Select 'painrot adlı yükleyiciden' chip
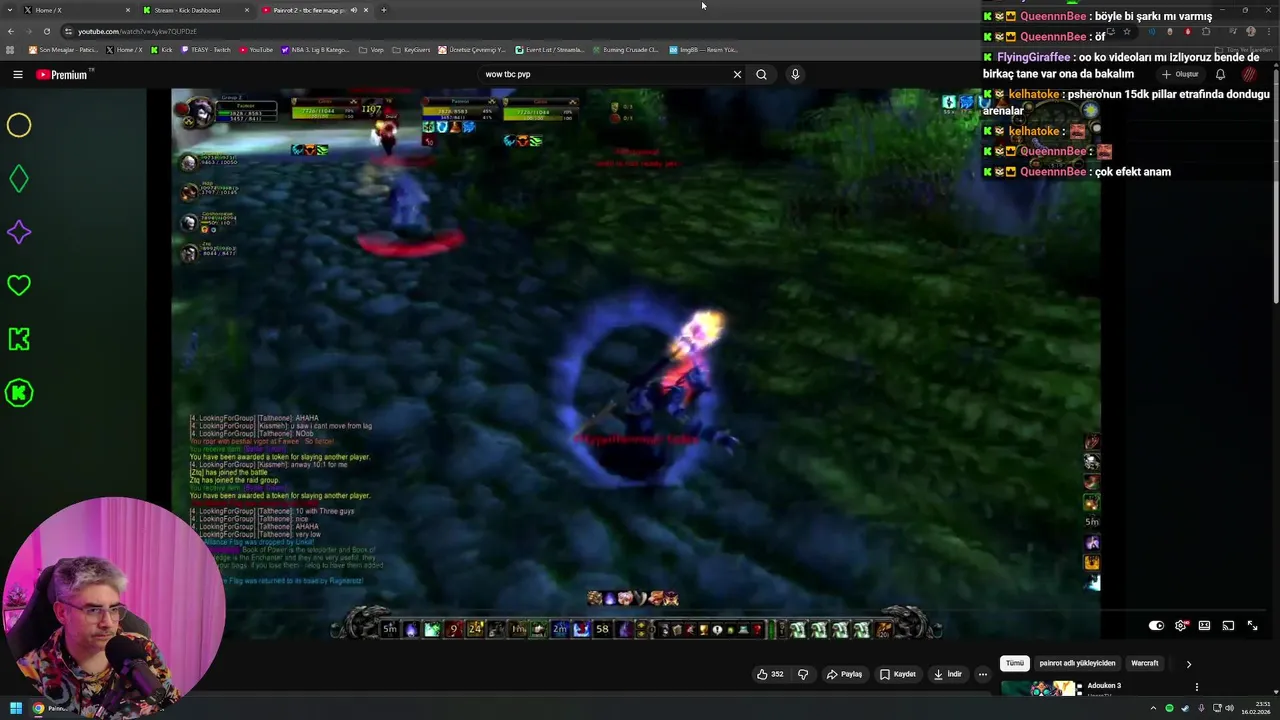The width and height of the screenshot is (1280, 720). (x=1077, y=663)
